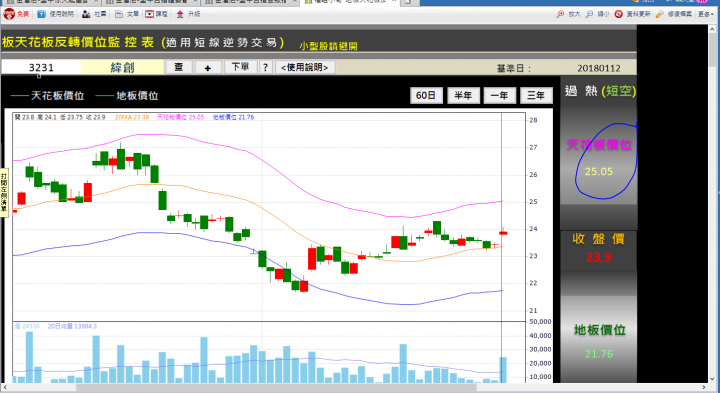Click the latest volume bar at chart's right
The width and height of the screenshot is (720, 393).
[x=503, y=370]
